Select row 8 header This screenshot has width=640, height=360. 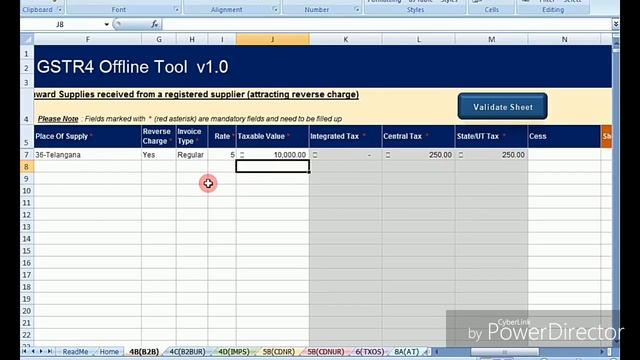[27, 167]
